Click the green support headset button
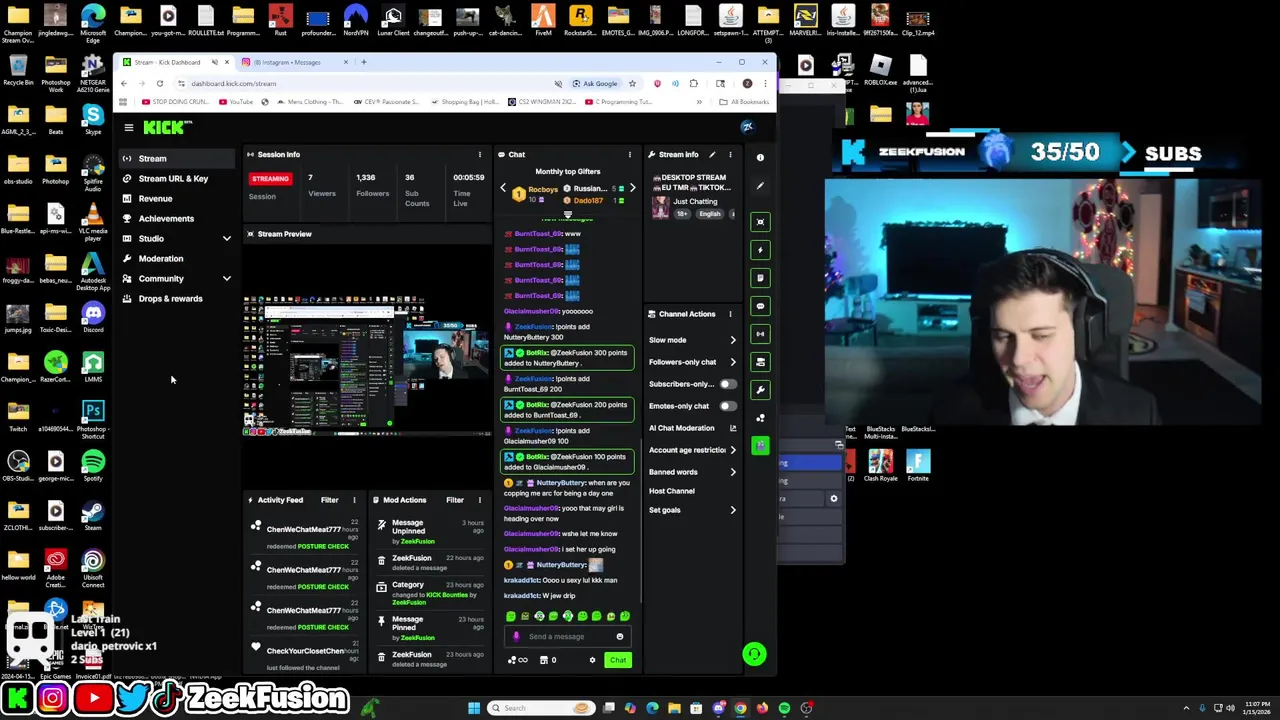1280x720 pixels. coord(754,654)
